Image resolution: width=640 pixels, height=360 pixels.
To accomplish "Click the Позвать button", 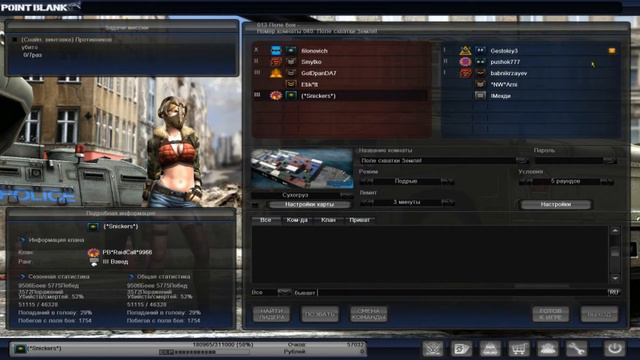I will tap(320, 314).
